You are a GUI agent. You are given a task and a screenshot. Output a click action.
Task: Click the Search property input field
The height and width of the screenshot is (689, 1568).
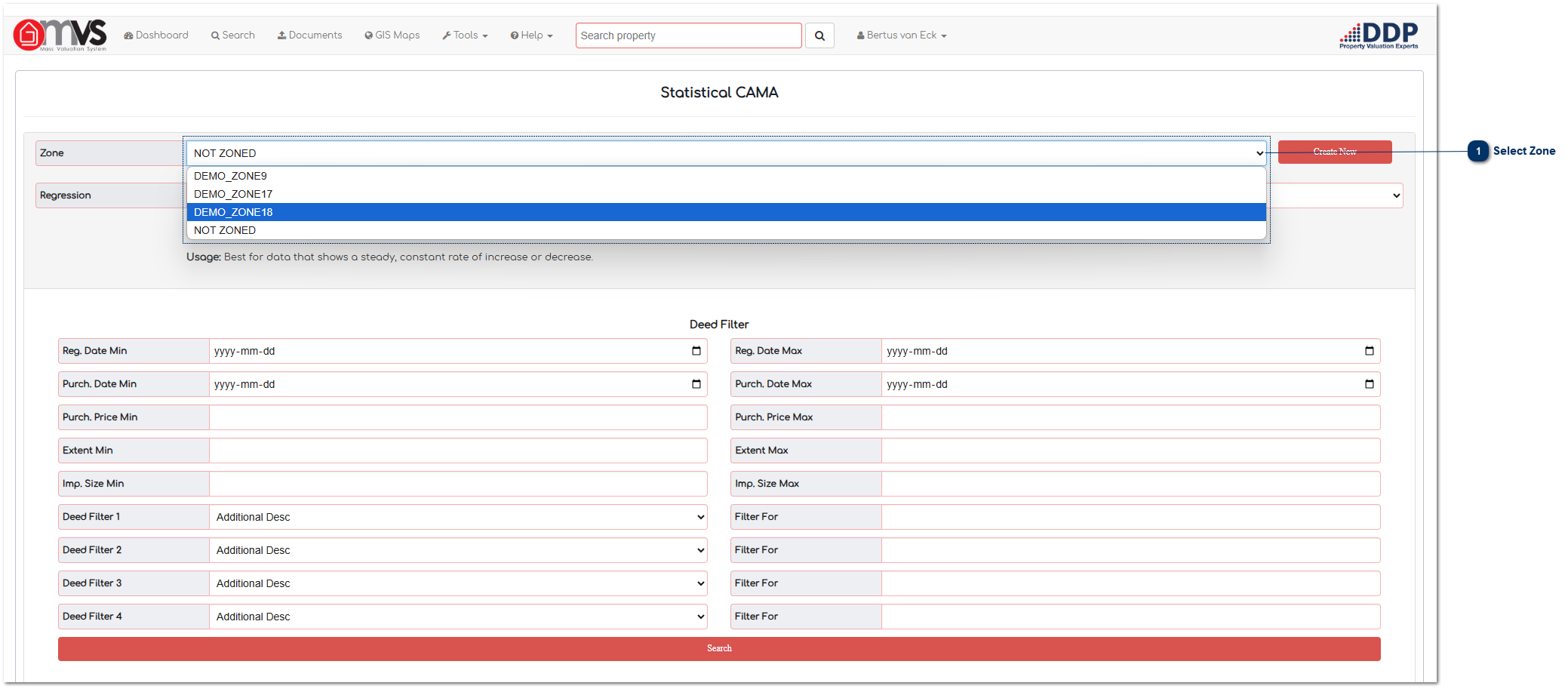tap(688, 35)
